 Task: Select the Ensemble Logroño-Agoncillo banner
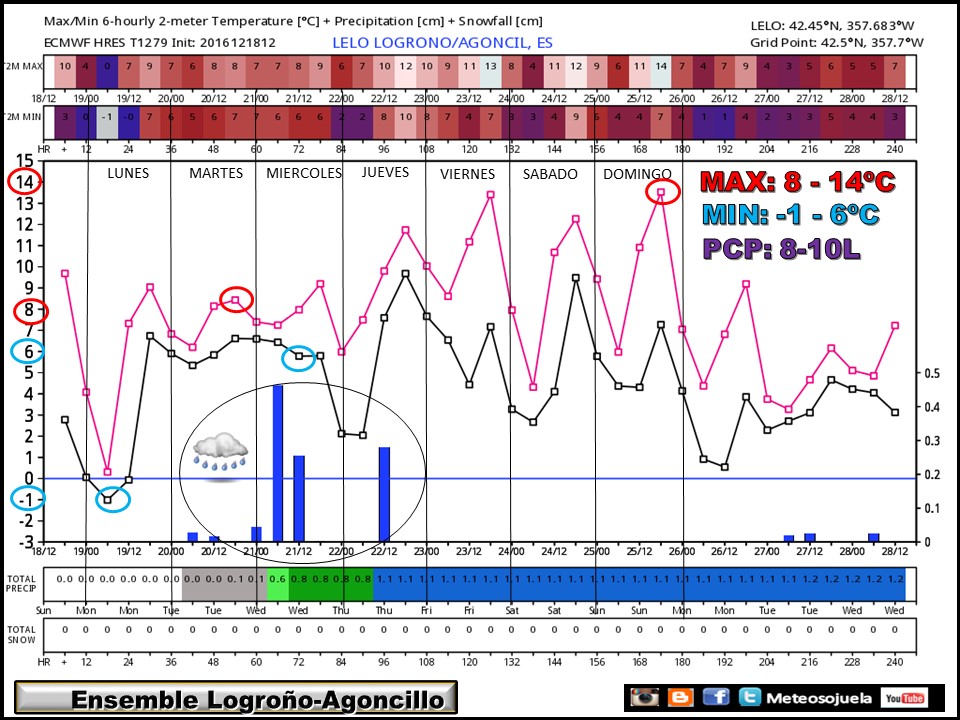click(x=236, y=698)
